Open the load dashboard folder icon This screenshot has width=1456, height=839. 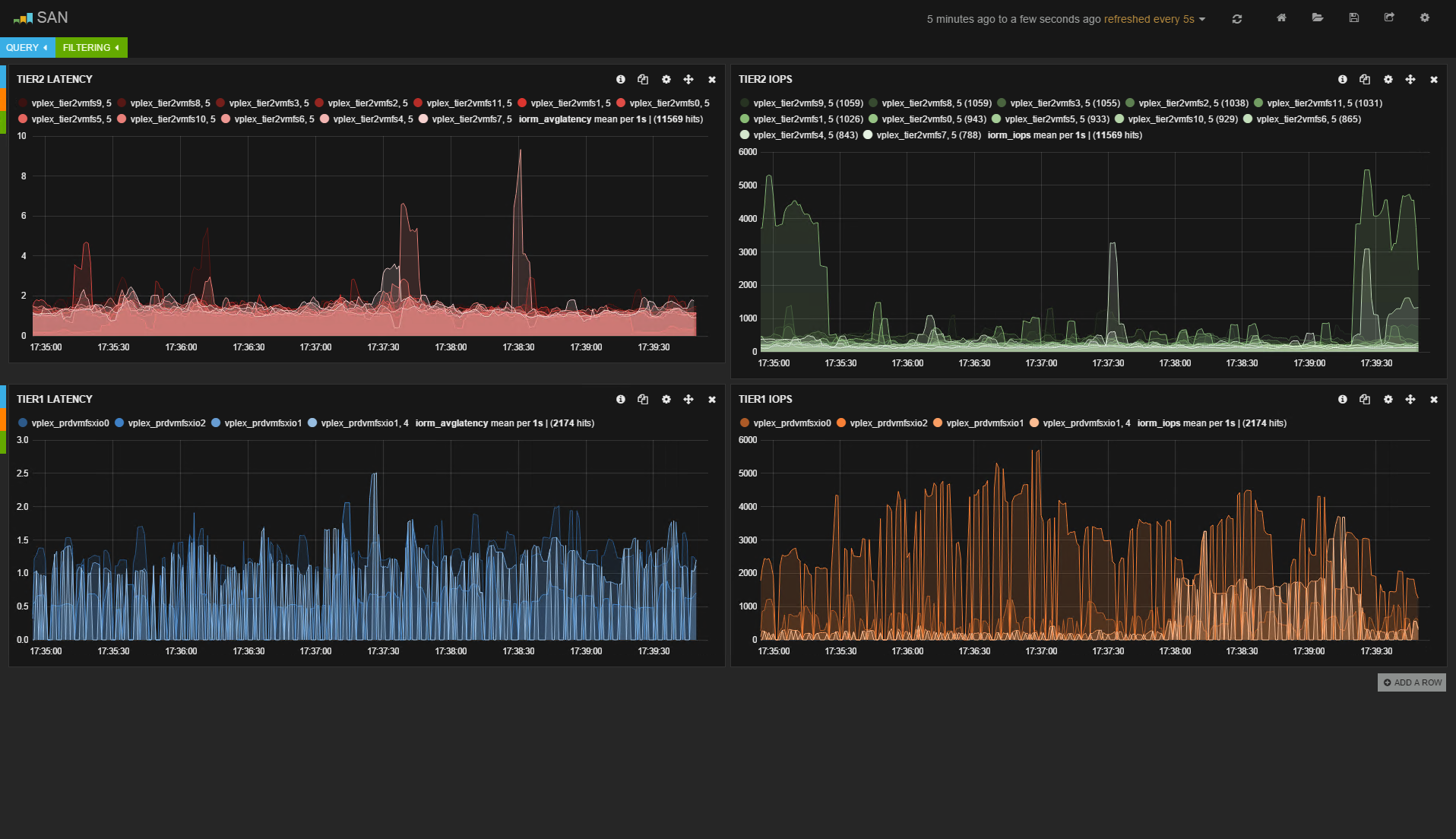(1318, 17)
